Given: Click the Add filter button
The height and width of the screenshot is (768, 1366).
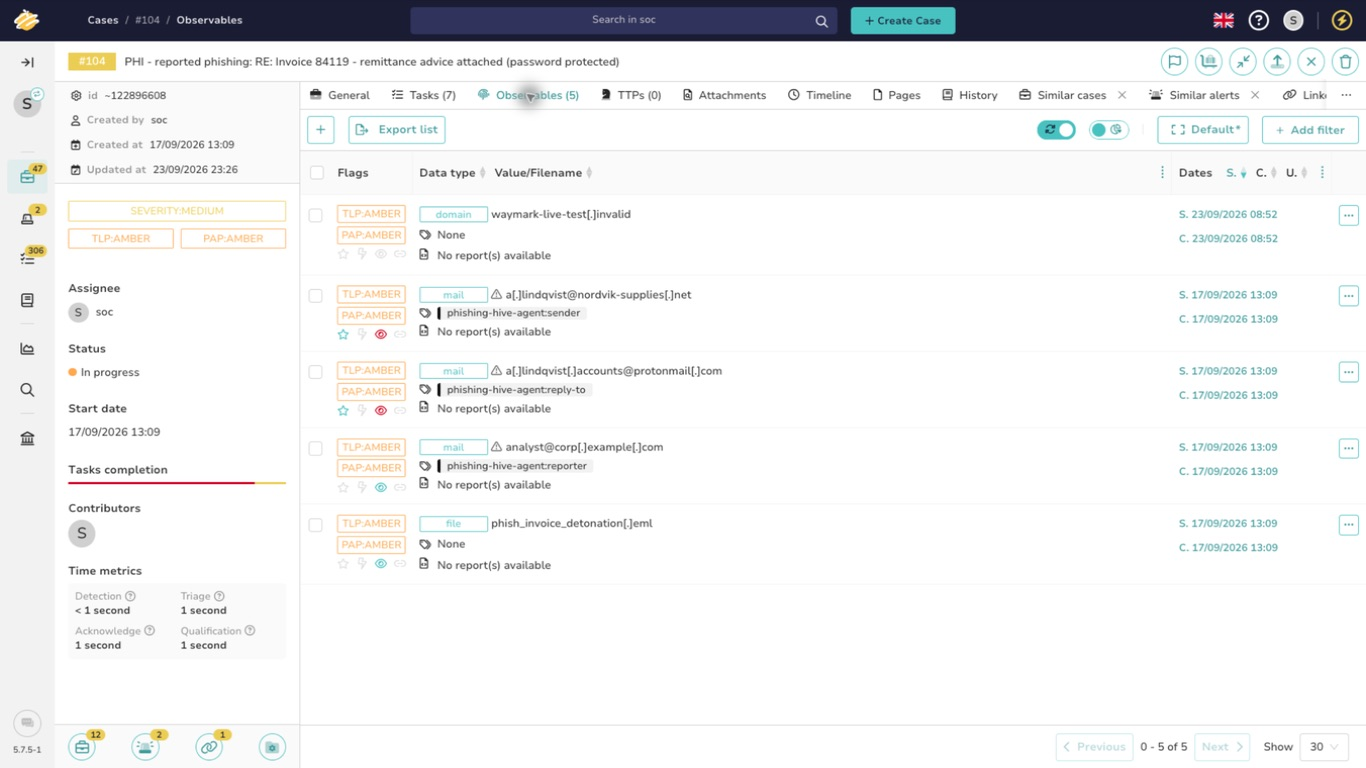Looking at the screenshot, I should click(x=1310, y=129).
